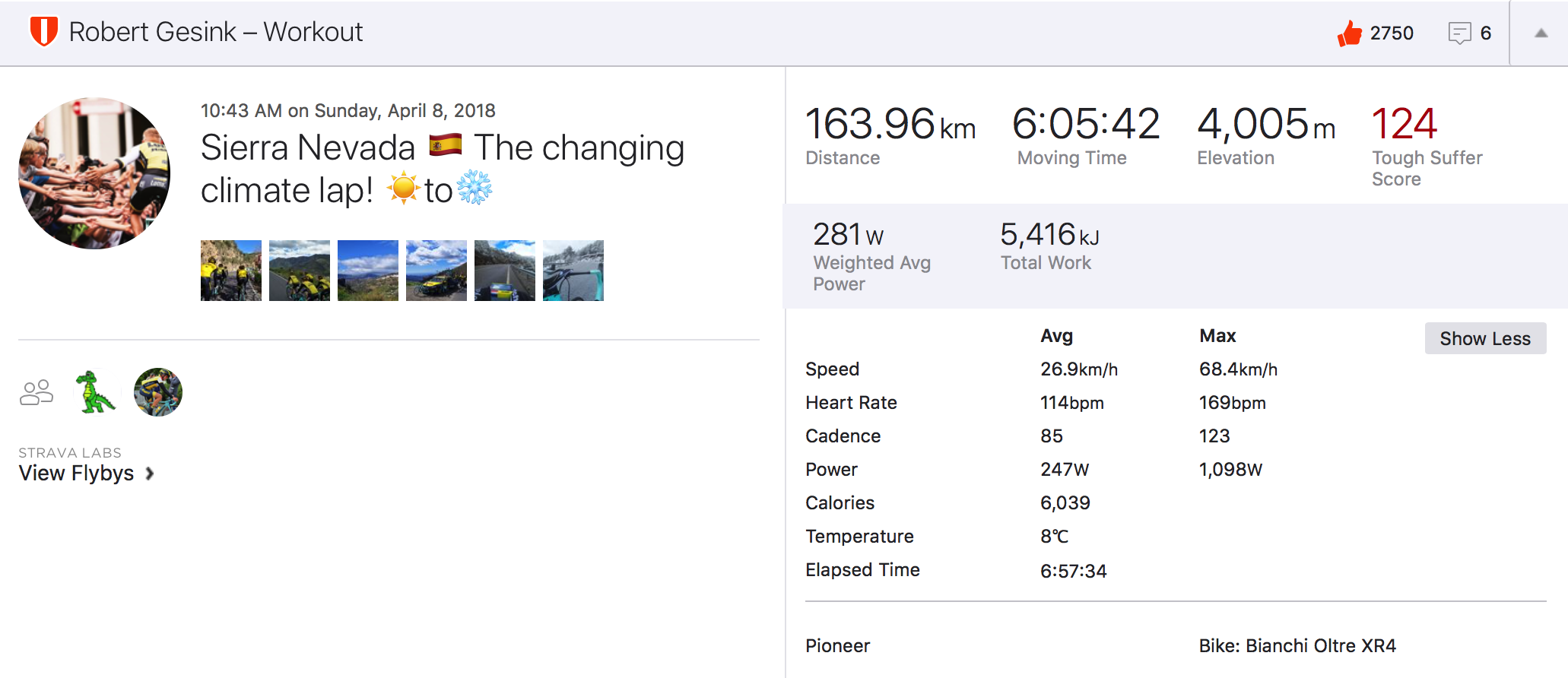Open the last snowy handlebar photo
The height and width of the screenshot is (678, 1568).
(x=573, y=271)
